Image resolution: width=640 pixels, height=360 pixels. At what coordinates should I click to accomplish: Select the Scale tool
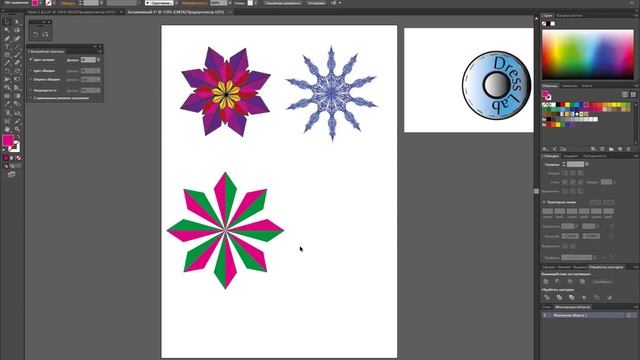[x=17, y=71]
